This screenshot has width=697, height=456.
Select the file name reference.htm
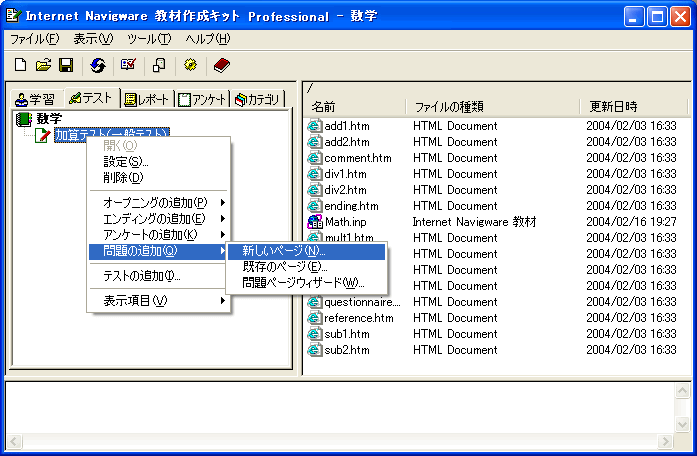359,318
